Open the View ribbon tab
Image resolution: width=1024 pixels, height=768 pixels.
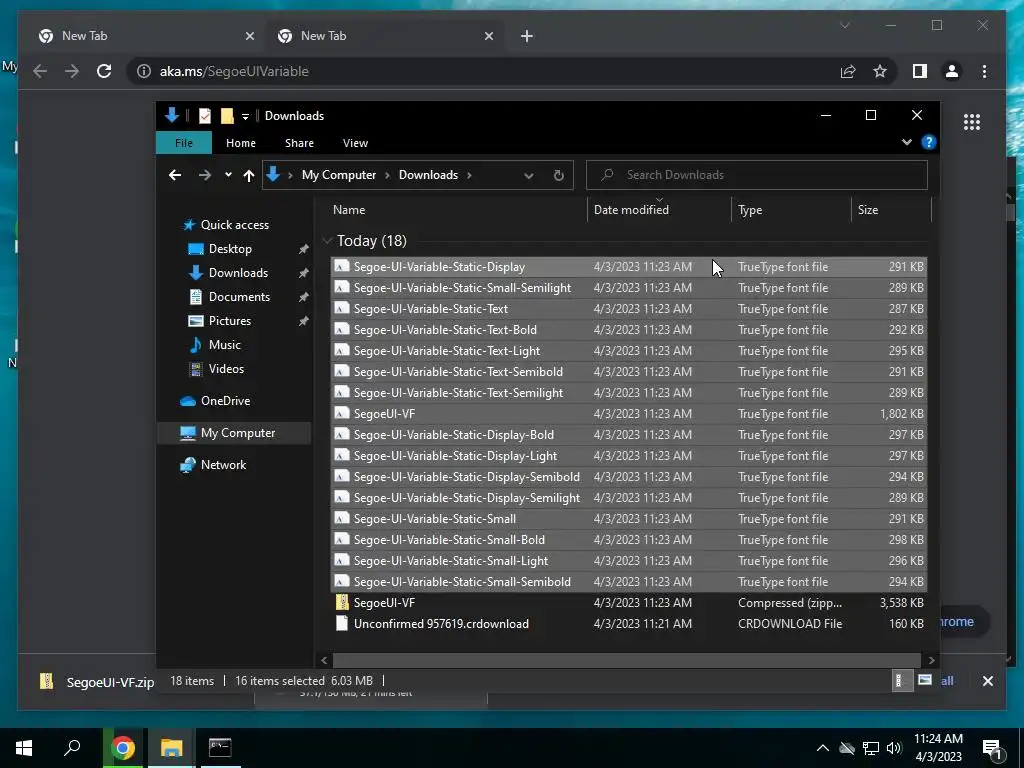[355, 142]
